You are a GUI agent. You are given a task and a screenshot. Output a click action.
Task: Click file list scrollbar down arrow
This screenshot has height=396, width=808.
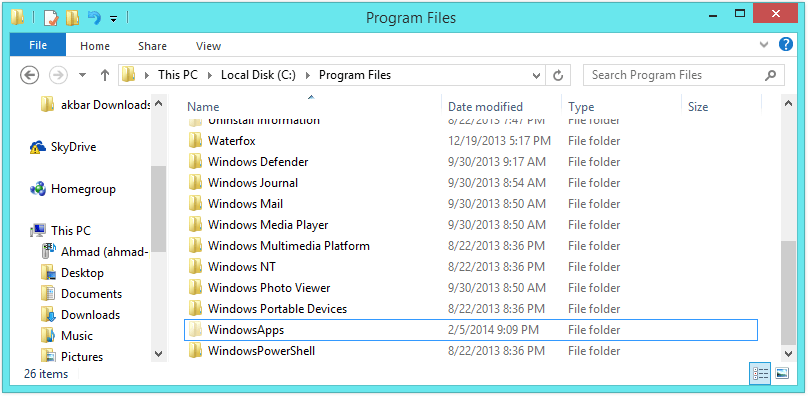[788, 353]
